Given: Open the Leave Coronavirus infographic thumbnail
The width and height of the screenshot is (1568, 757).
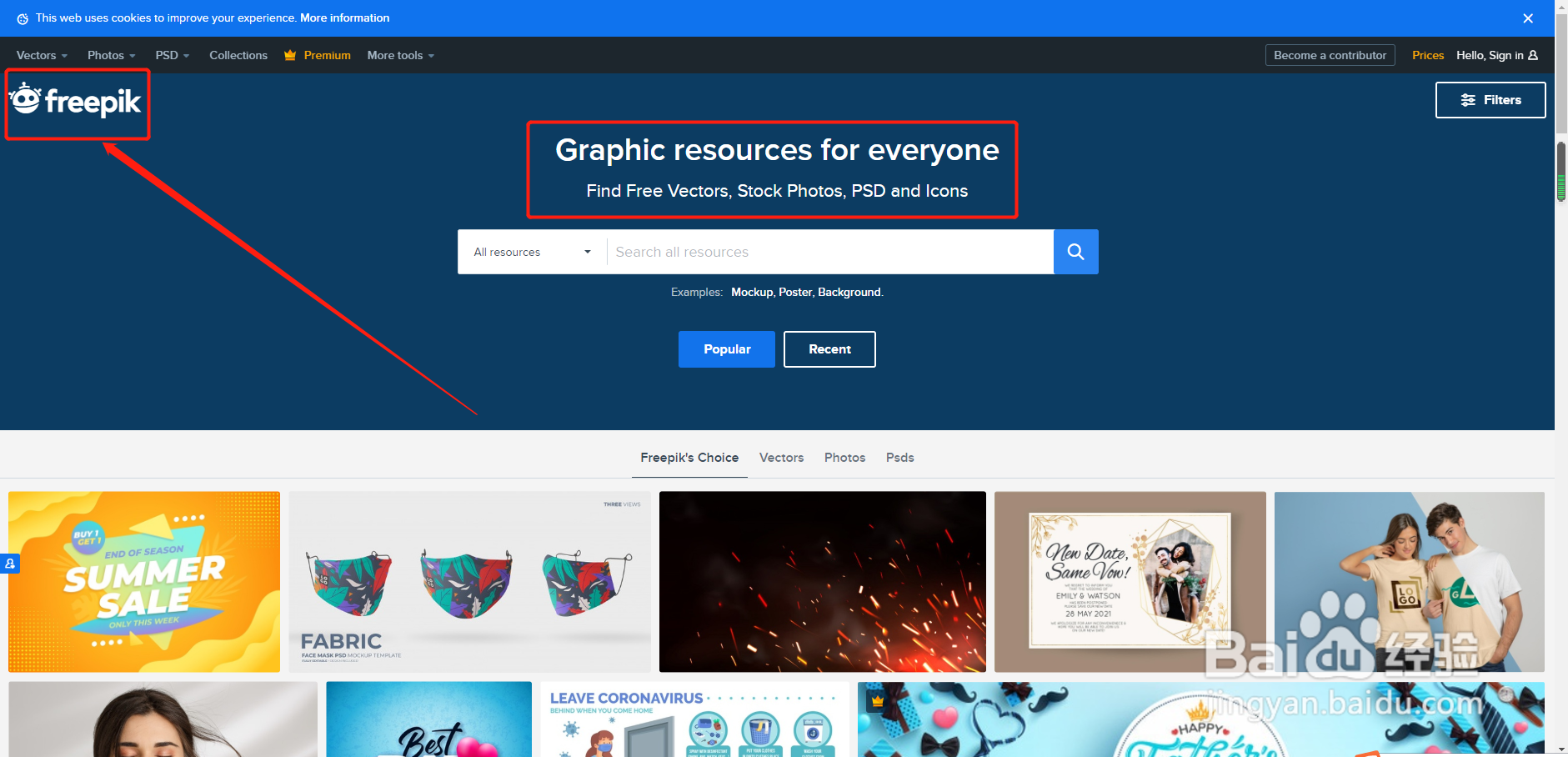Looking at the screenshot, I should pyautogui.click(x=695, y=719).
